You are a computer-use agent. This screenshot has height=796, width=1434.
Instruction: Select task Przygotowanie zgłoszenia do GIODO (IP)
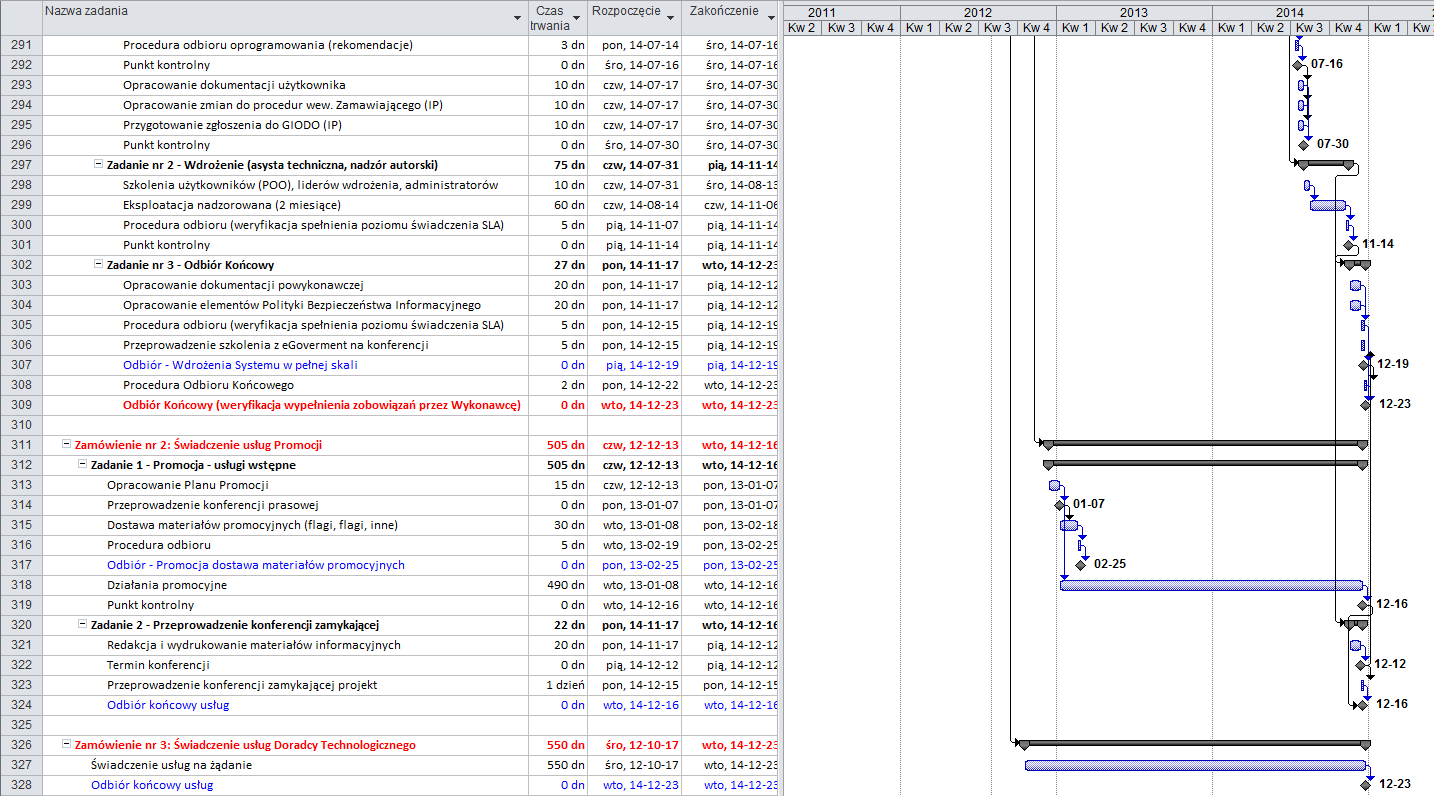(232, 125)
